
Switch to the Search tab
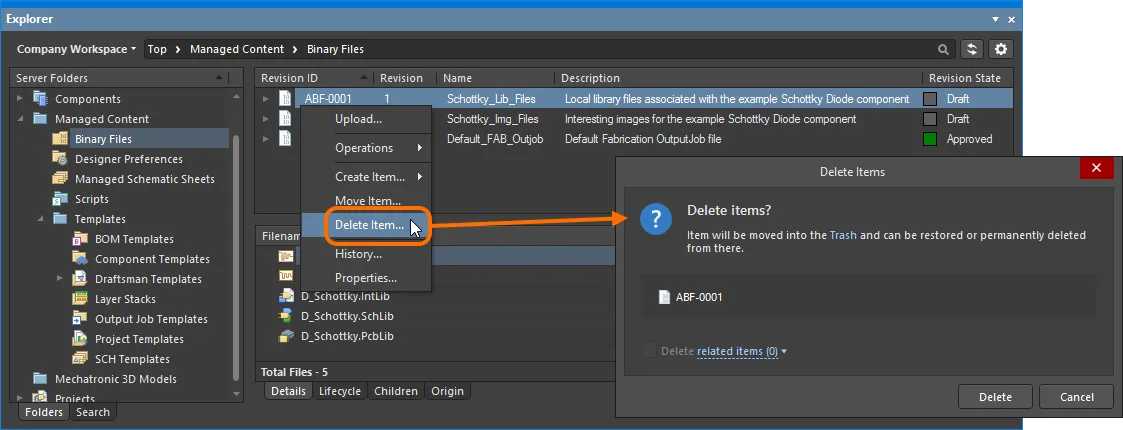click(x=93, y=412)
